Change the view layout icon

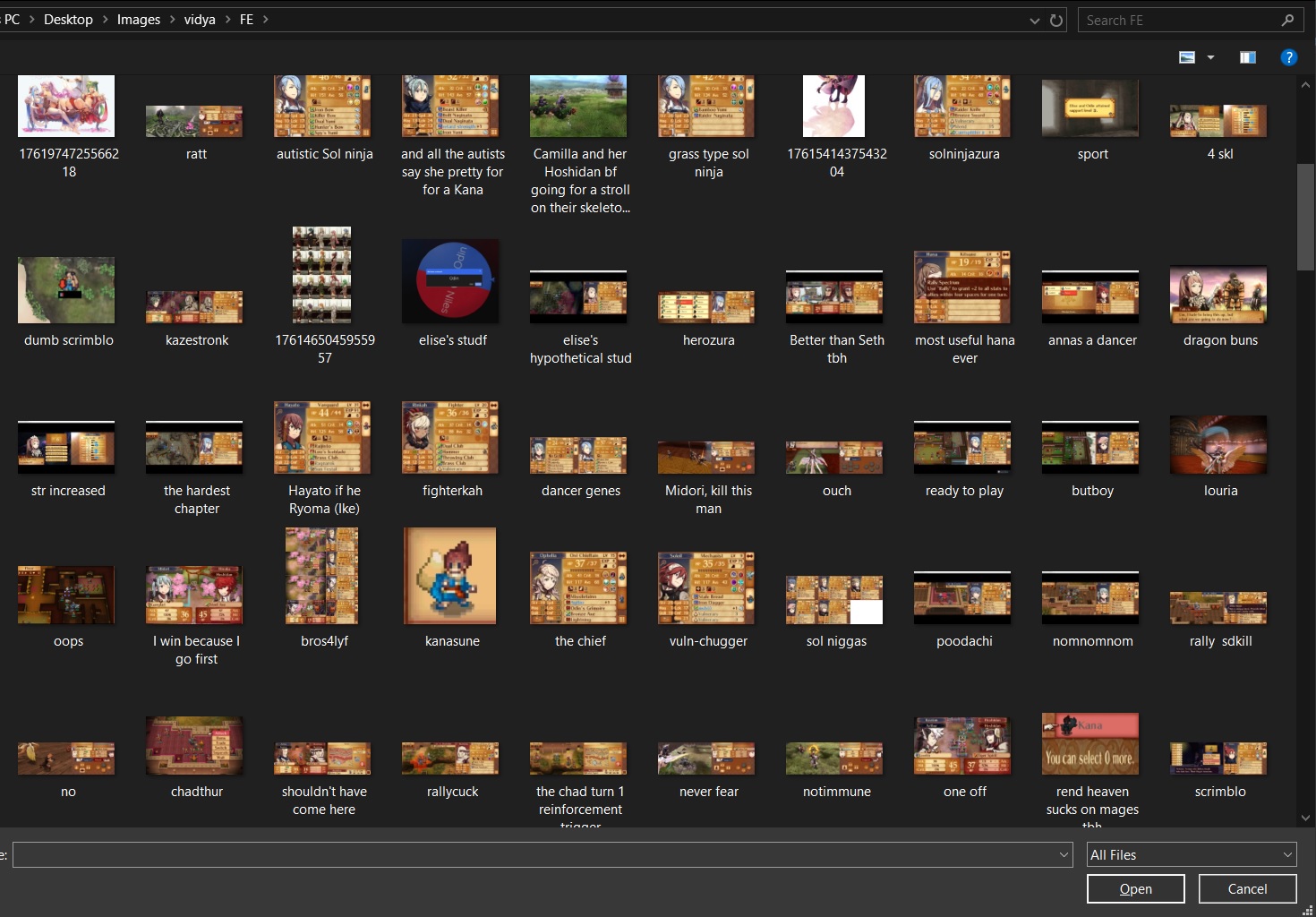1187,57
